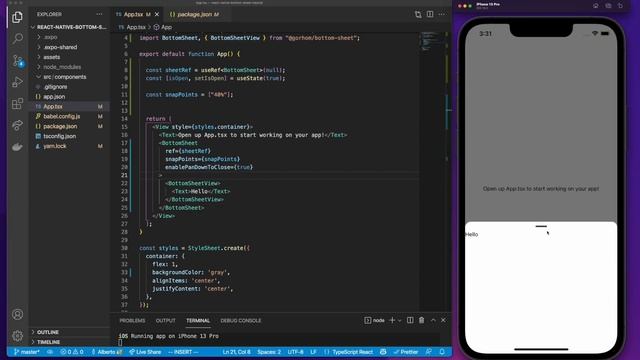This screenshot has height=360, width=640.
Task: Click the UTF-8 encoding indicator
Action: tap(296, 352)
